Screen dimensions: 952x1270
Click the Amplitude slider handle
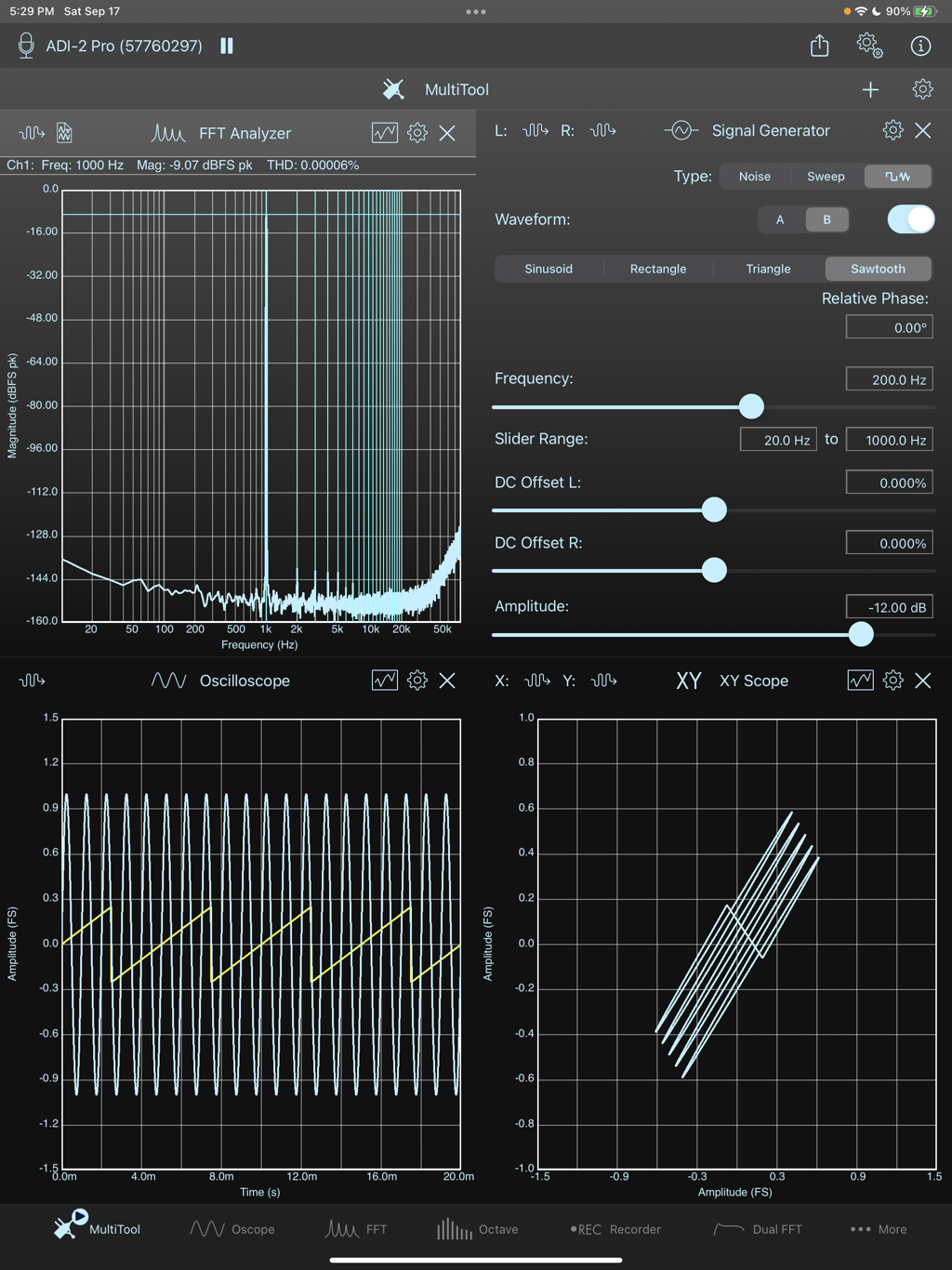pos(861,634)
